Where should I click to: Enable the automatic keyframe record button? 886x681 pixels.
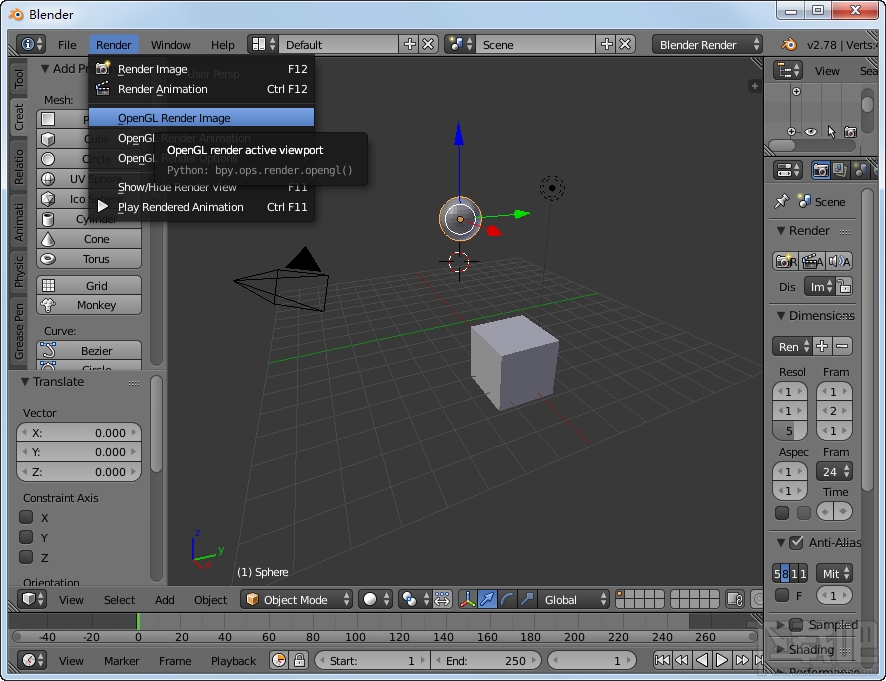[x=280, y=660]
